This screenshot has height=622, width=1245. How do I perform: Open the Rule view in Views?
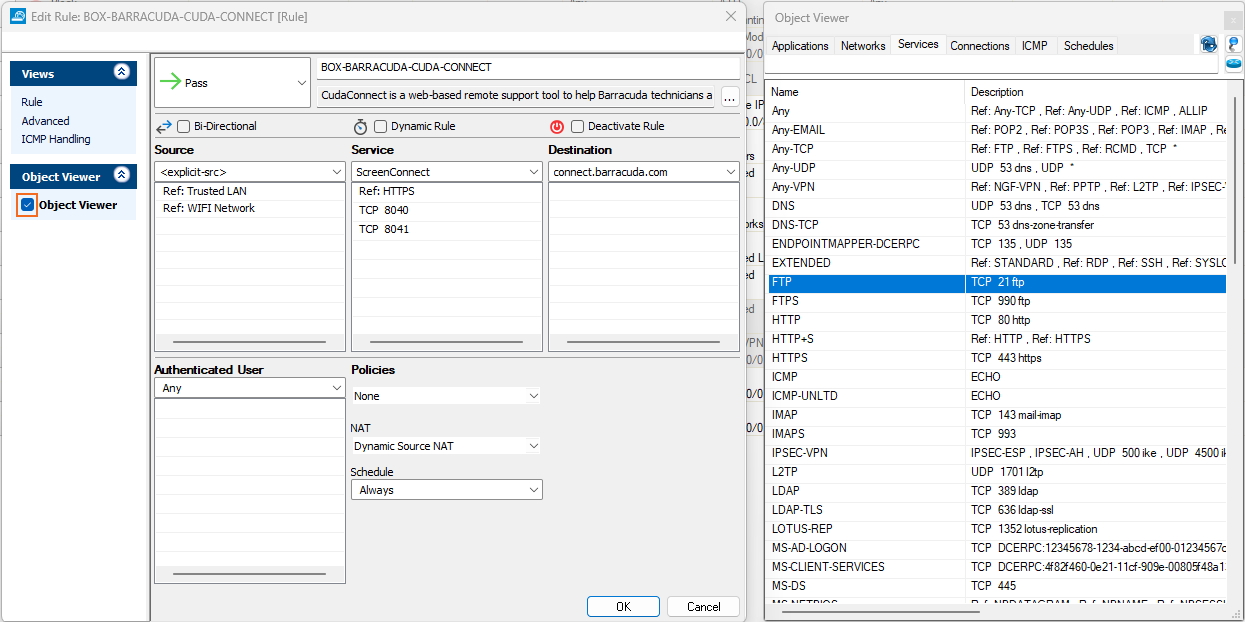(x=32, y=102)
